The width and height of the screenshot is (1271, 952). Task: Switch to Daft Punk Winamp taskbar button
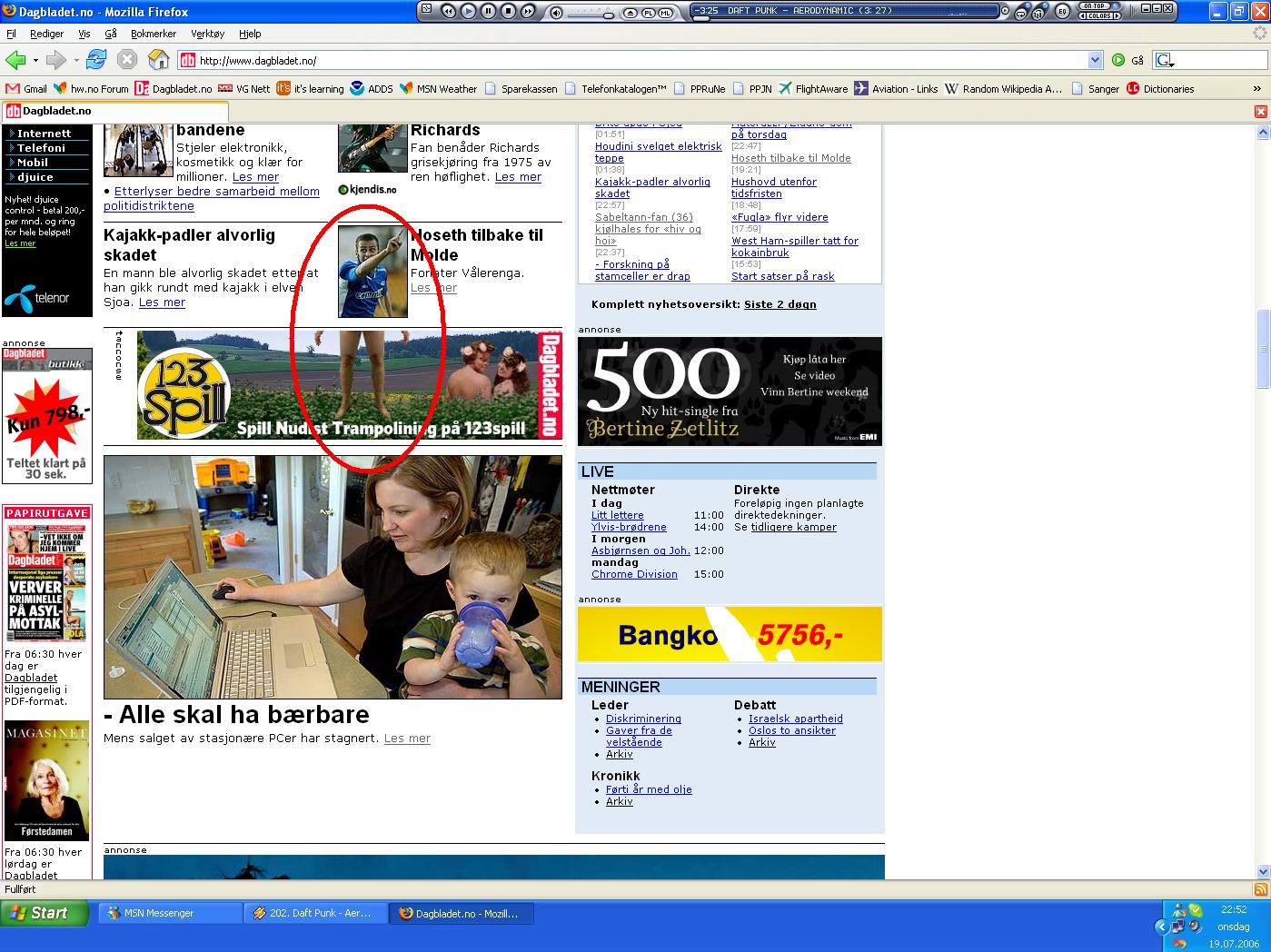tap(315, 913)
